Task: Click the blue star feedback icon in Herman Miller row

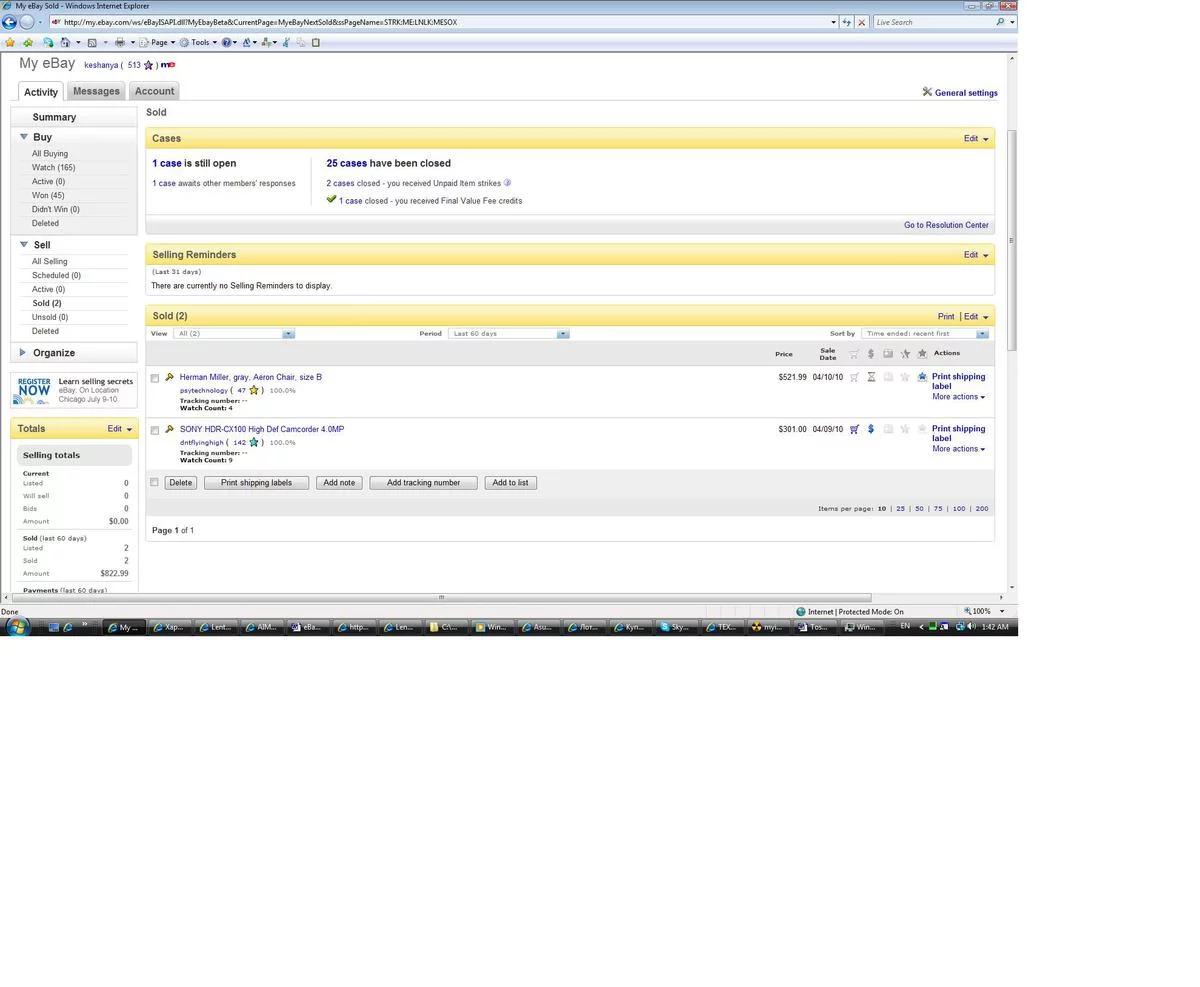Action: (x=922, y=377)
